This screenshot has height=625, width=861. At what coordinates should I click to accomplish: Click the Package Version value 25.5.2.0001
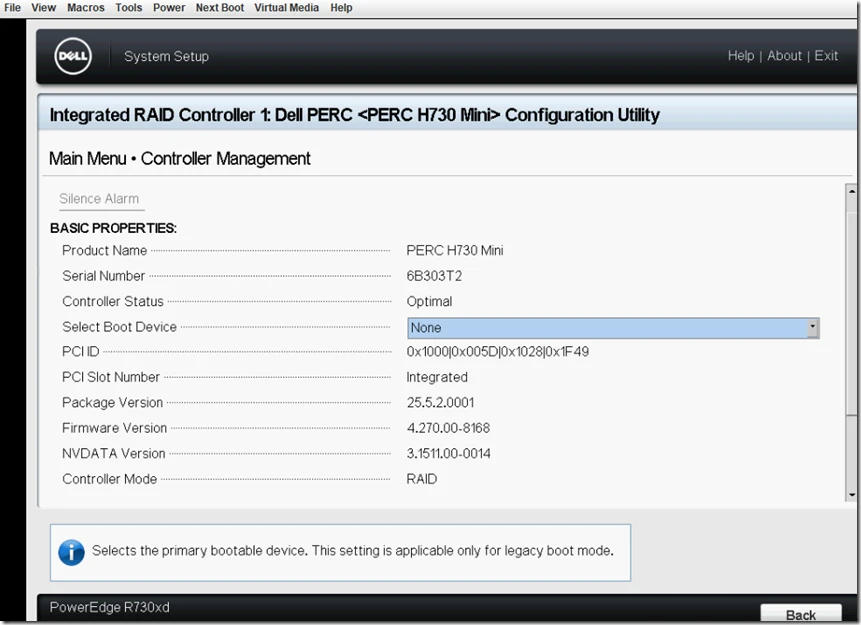440,403
